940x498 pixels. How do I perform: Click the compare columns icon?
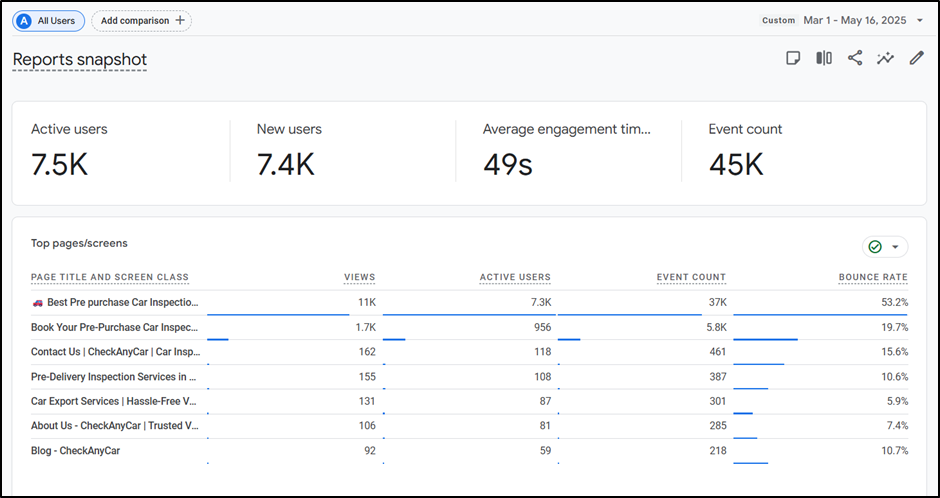(824, 58)
